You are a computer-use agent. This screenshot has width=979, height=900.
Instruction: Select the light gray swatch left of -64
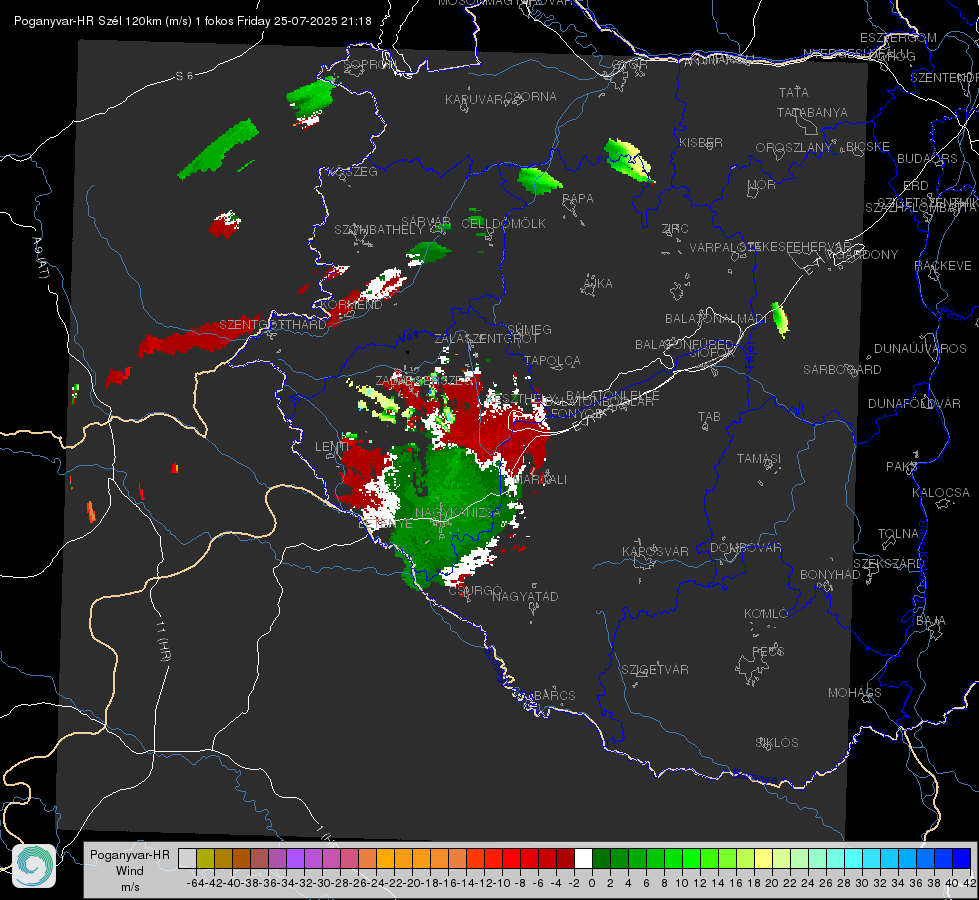[x=187, y=859]
